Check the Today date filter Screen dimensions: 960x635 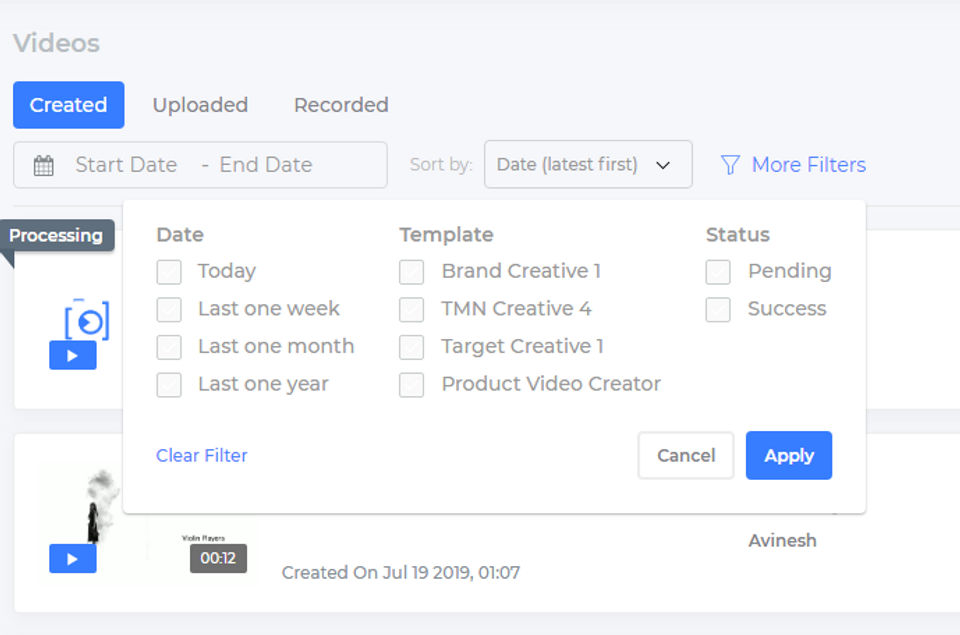coord(169,272)
